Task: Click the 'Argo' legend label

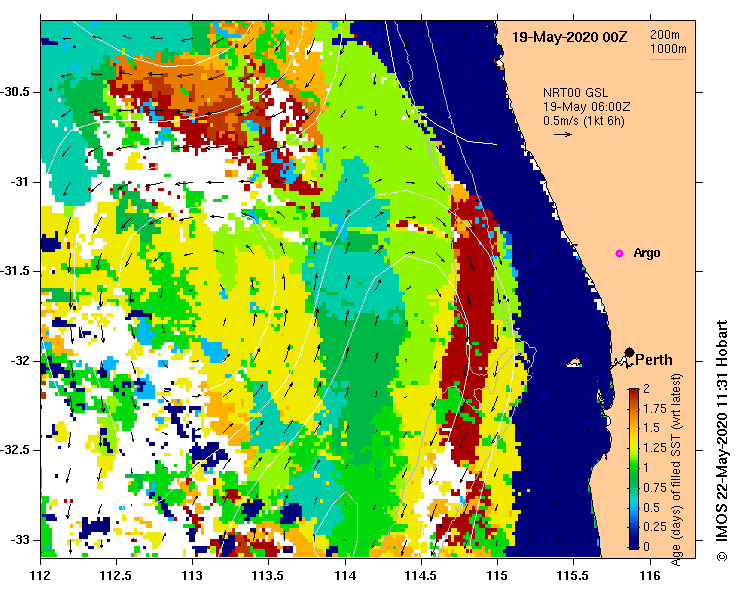Action: pyautogui.click(x=647, y=253)
